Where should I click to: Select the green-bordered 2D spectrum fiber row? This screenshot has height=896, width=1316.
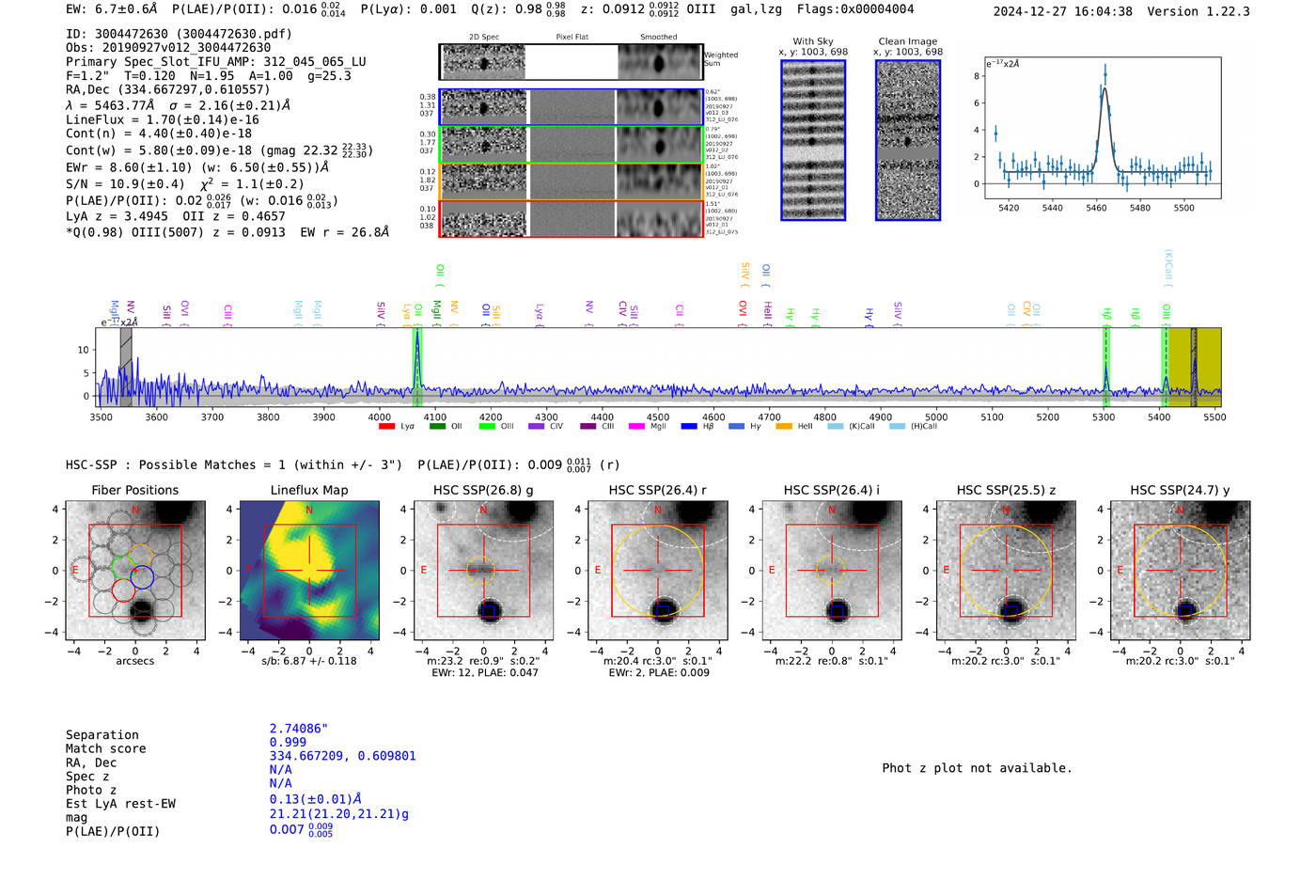pos(571,145)
